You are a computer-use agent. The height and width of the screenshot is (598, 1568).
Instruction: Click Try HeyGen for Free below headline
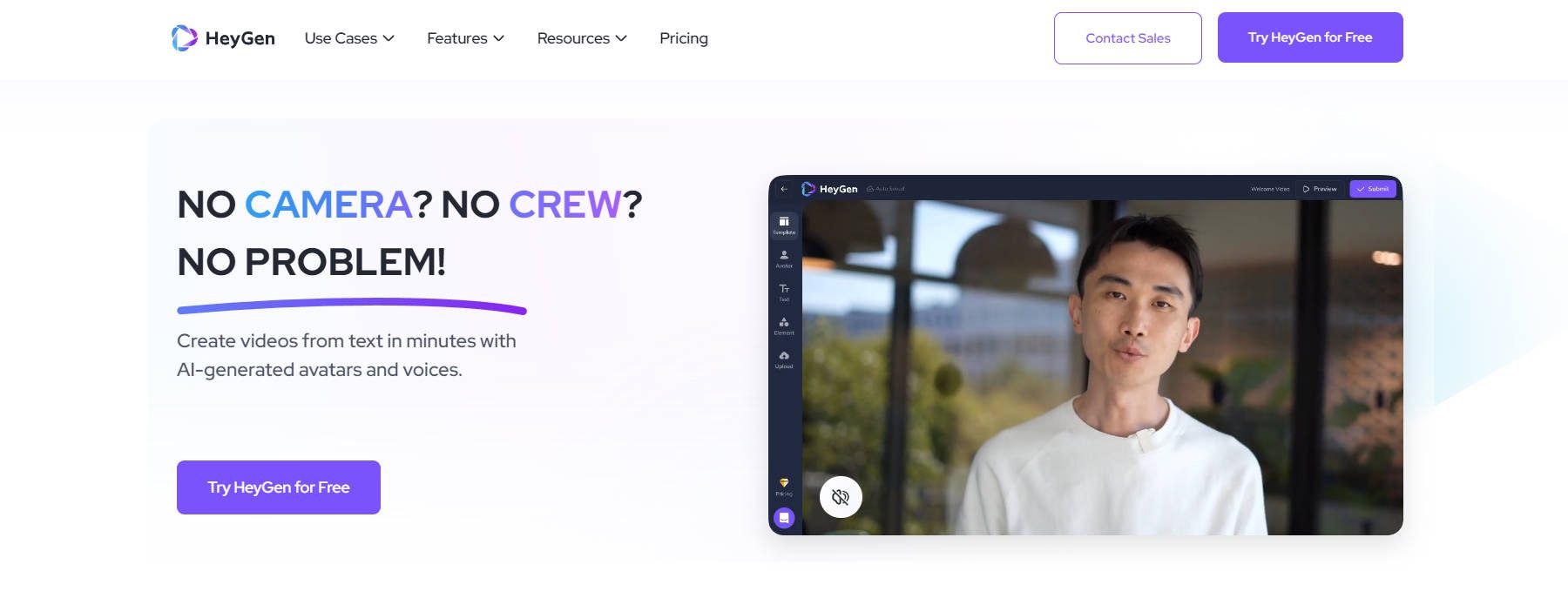click(279, 487)
